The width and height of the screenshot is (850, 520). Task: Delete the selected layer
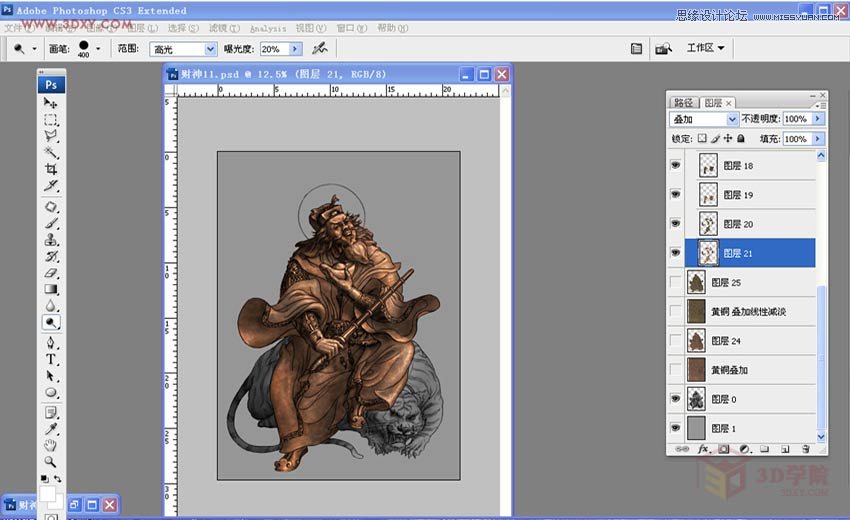coord(806,449)
